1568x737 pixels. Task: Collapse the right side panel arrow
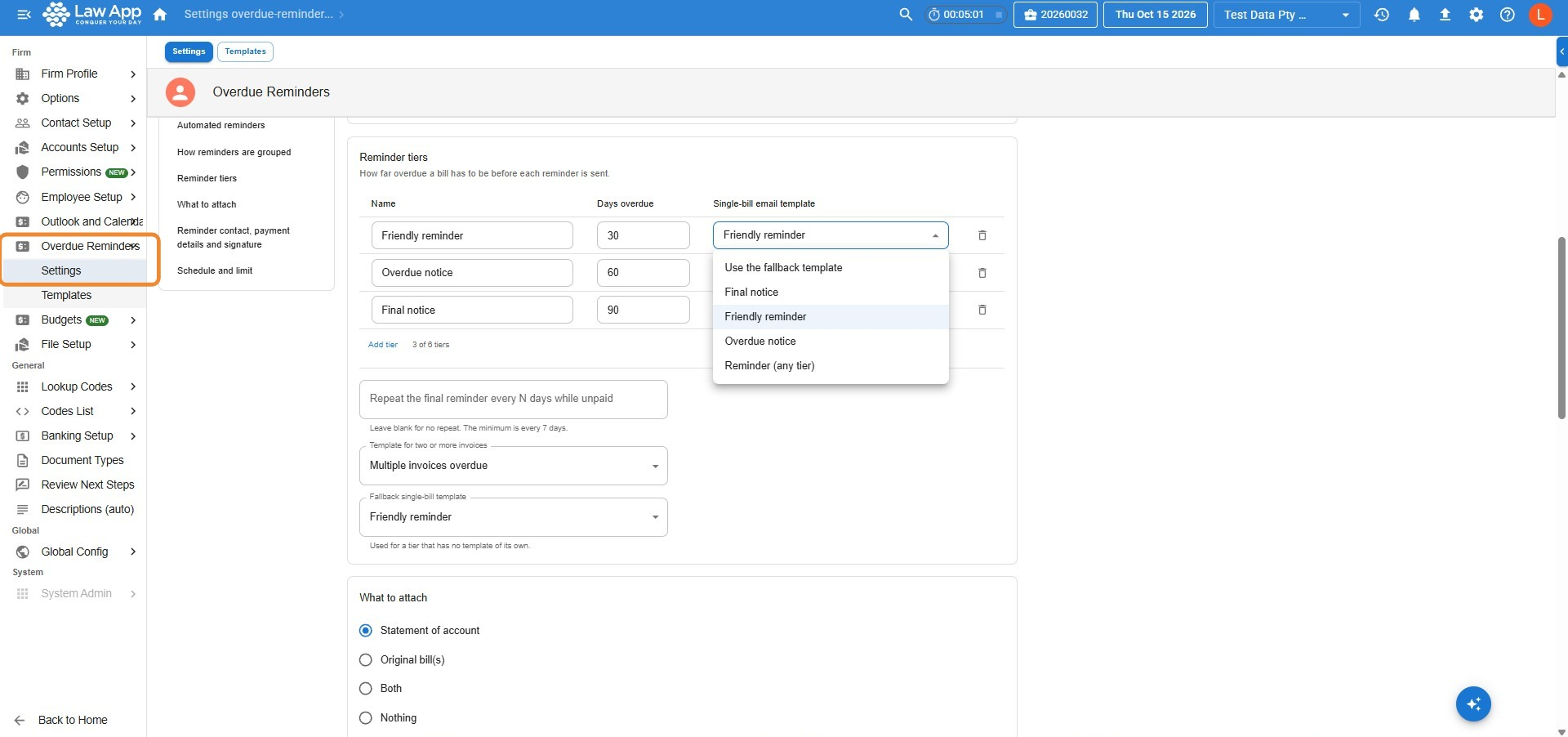[1561, 51]
